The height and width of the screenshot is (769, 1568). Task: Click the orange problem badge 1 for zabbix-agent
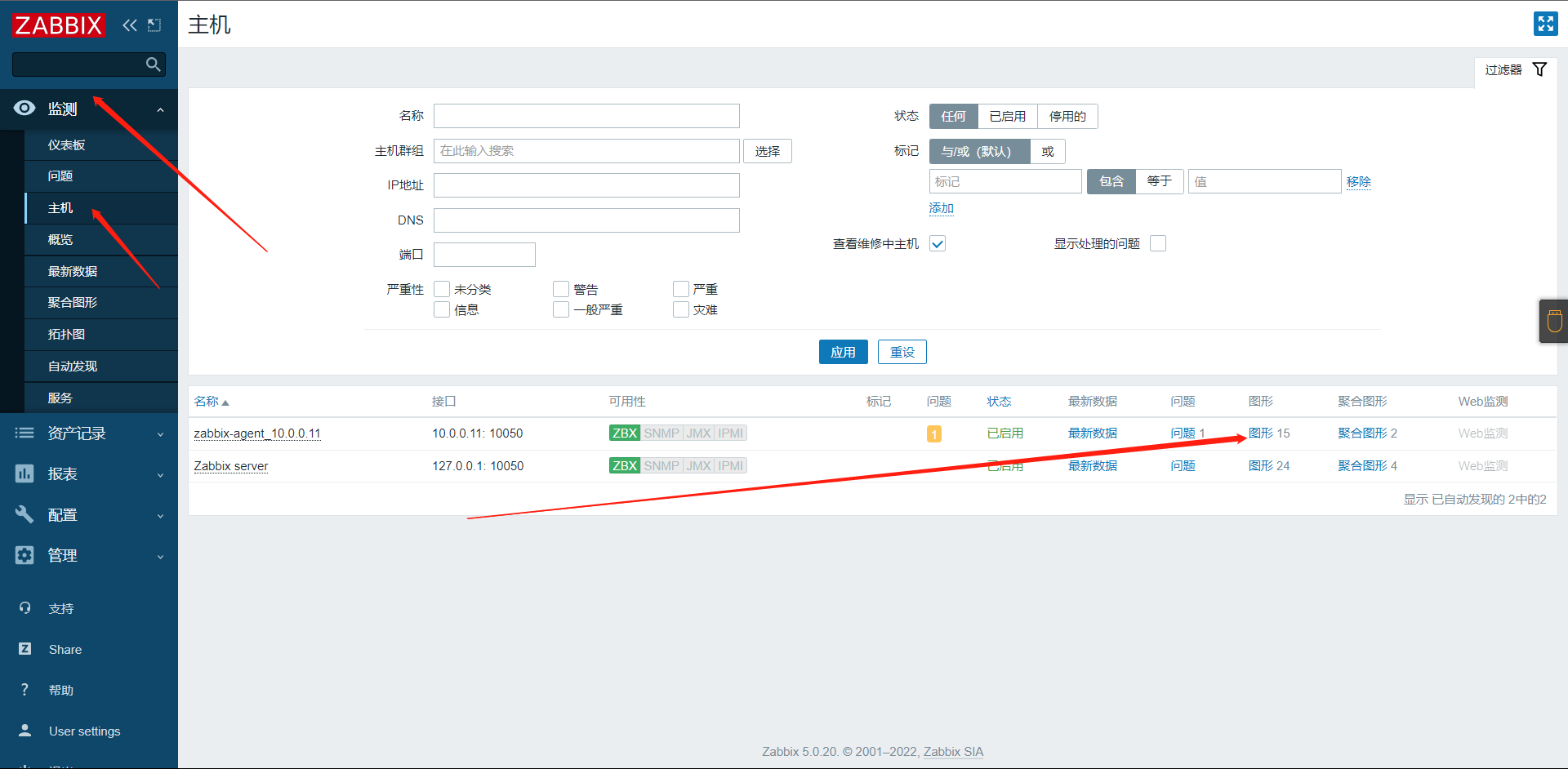pyautogui.click(x=934, y=434)
